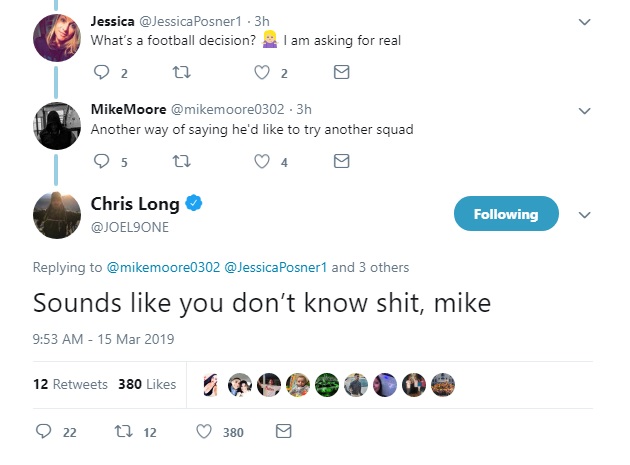This screenshot has height=465, width=630.
Task: Open Chris Long's profile avatar
Action: point(57,214)
